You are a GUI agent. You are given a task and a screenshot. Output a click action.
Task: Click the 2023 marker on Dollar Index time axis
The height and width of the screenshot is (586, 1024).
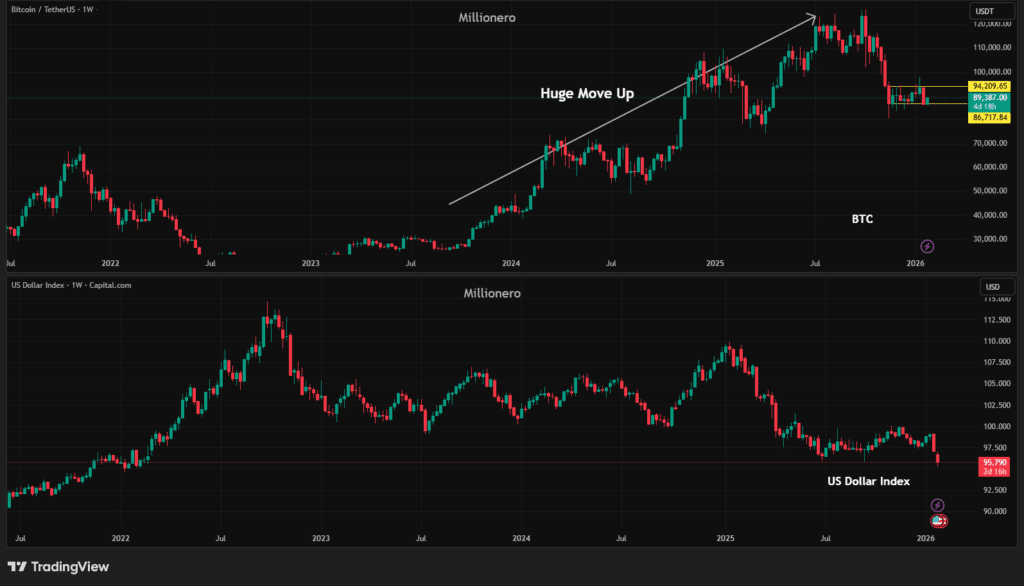tap(321, 537)
